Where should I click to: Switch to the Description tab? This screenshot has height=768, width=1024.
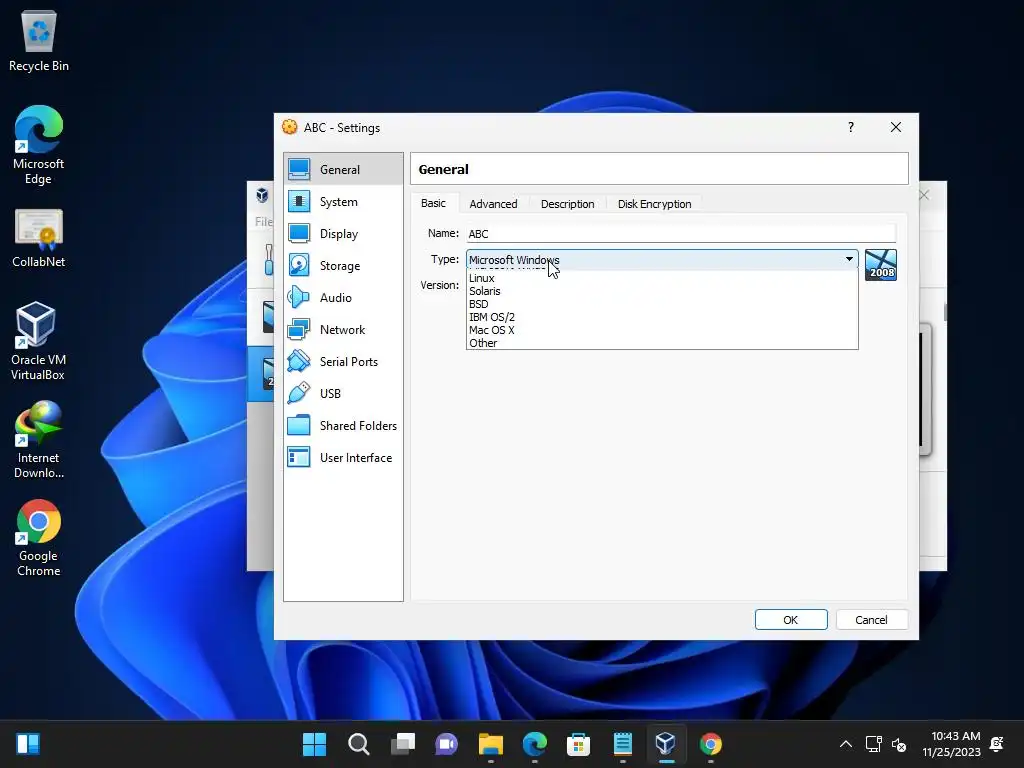(x=568, y=204)
